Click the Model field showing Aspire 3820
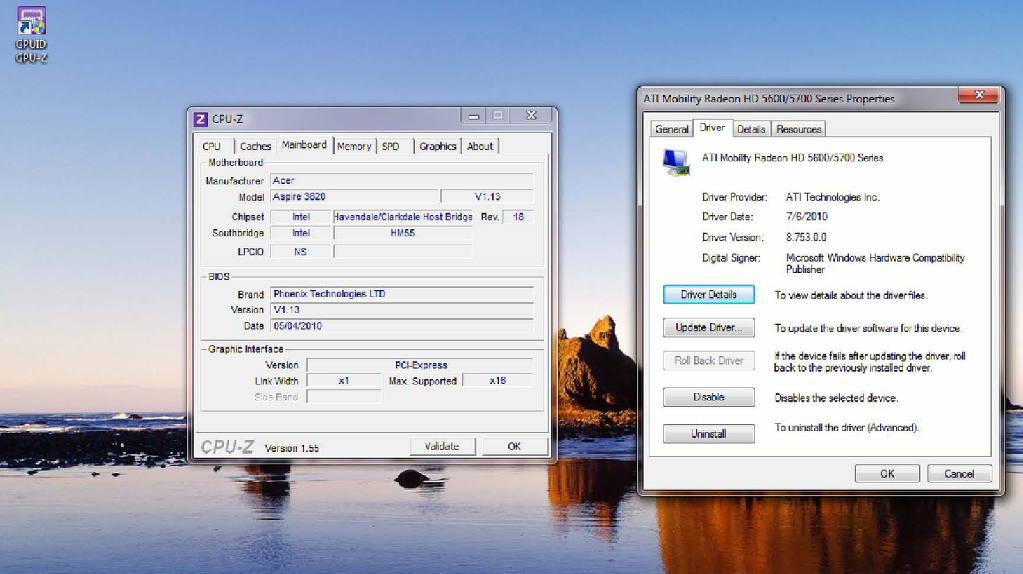The image size is (1023, 574). (354, 197)
